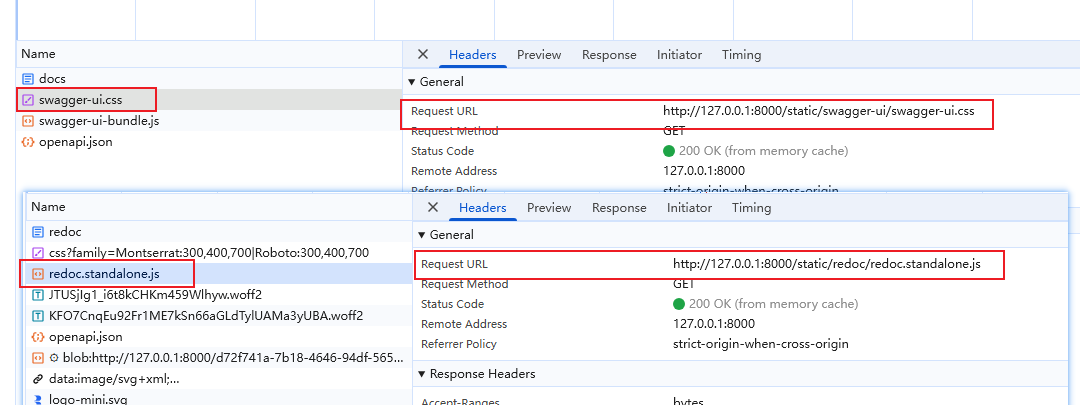Click swagger-ui.css Request URL value
This screenshot has height=405, width=1080.
tap(819, 111)
